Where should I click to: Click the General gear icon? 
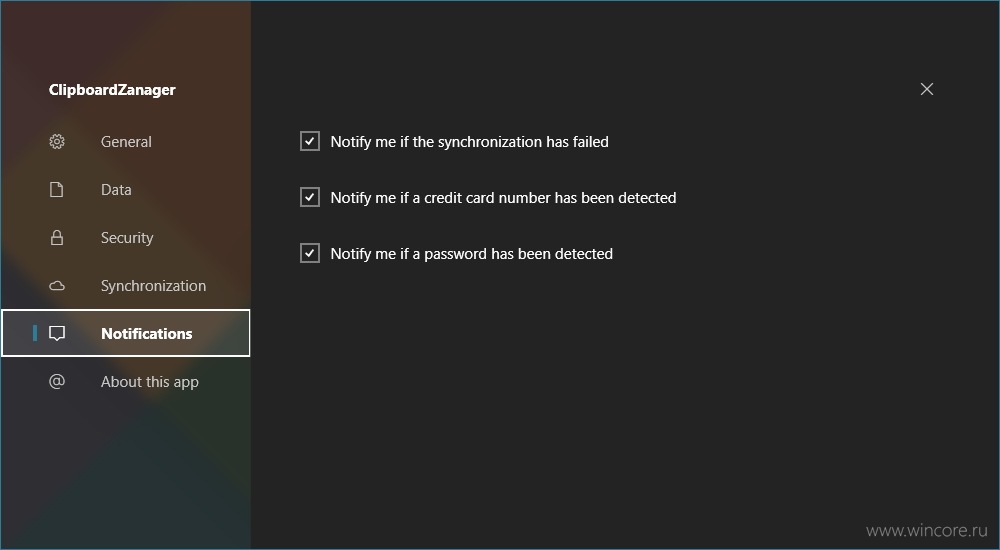click(x=57, y=142)
